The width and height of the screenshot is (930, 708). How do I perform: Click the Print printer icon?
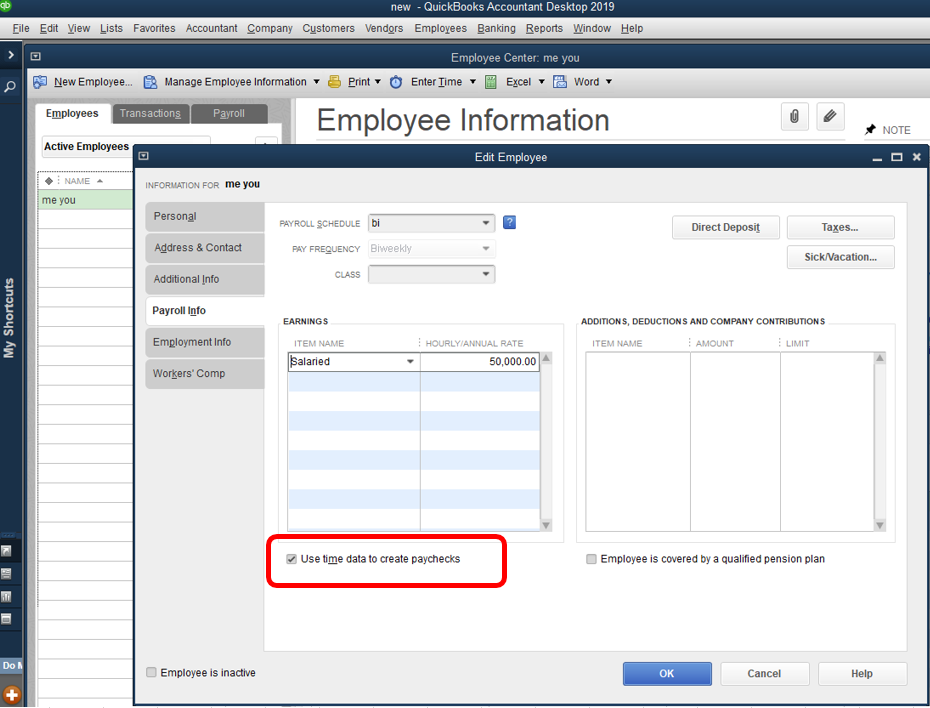point(335,82)
